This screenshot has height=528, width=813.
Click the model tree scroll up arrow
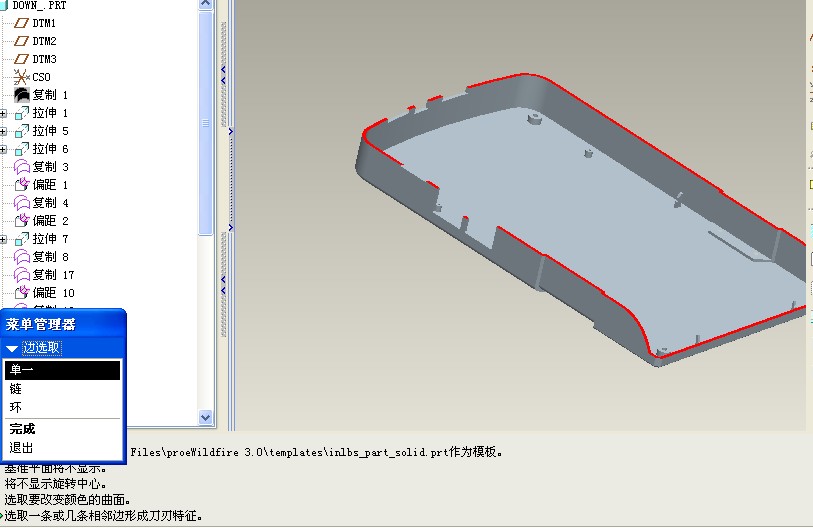pyautogui.click(x=205, y=4)
